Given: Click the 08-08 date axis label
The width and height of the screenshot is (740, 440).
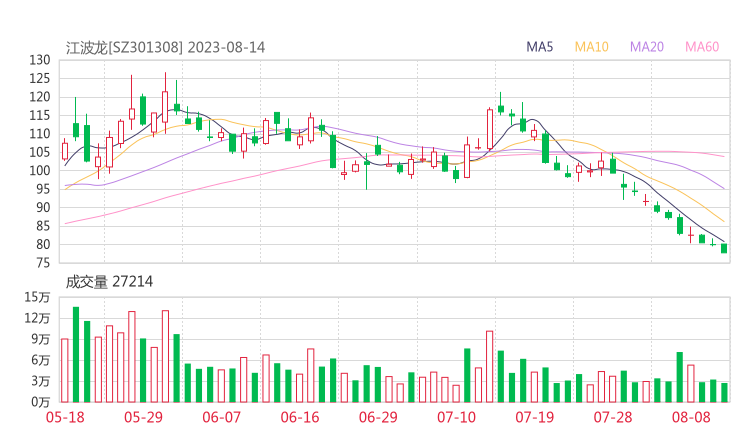Looking at the screenshot, I should click(x=689, y=417).
